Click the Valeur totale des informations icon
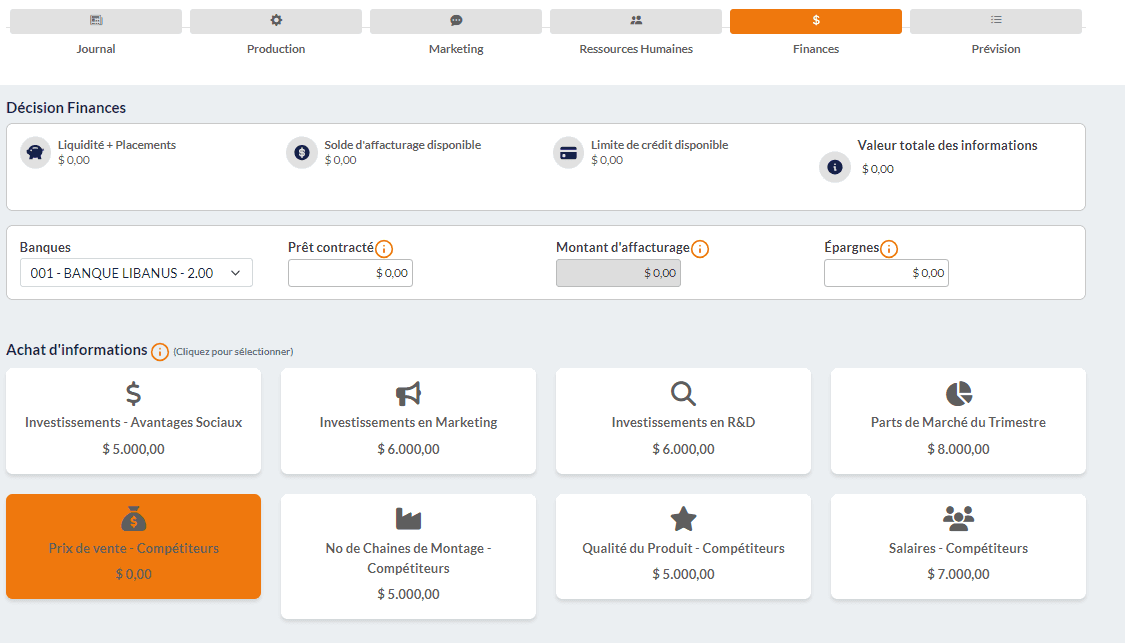1125x643 pixels. tap(835, 167)
